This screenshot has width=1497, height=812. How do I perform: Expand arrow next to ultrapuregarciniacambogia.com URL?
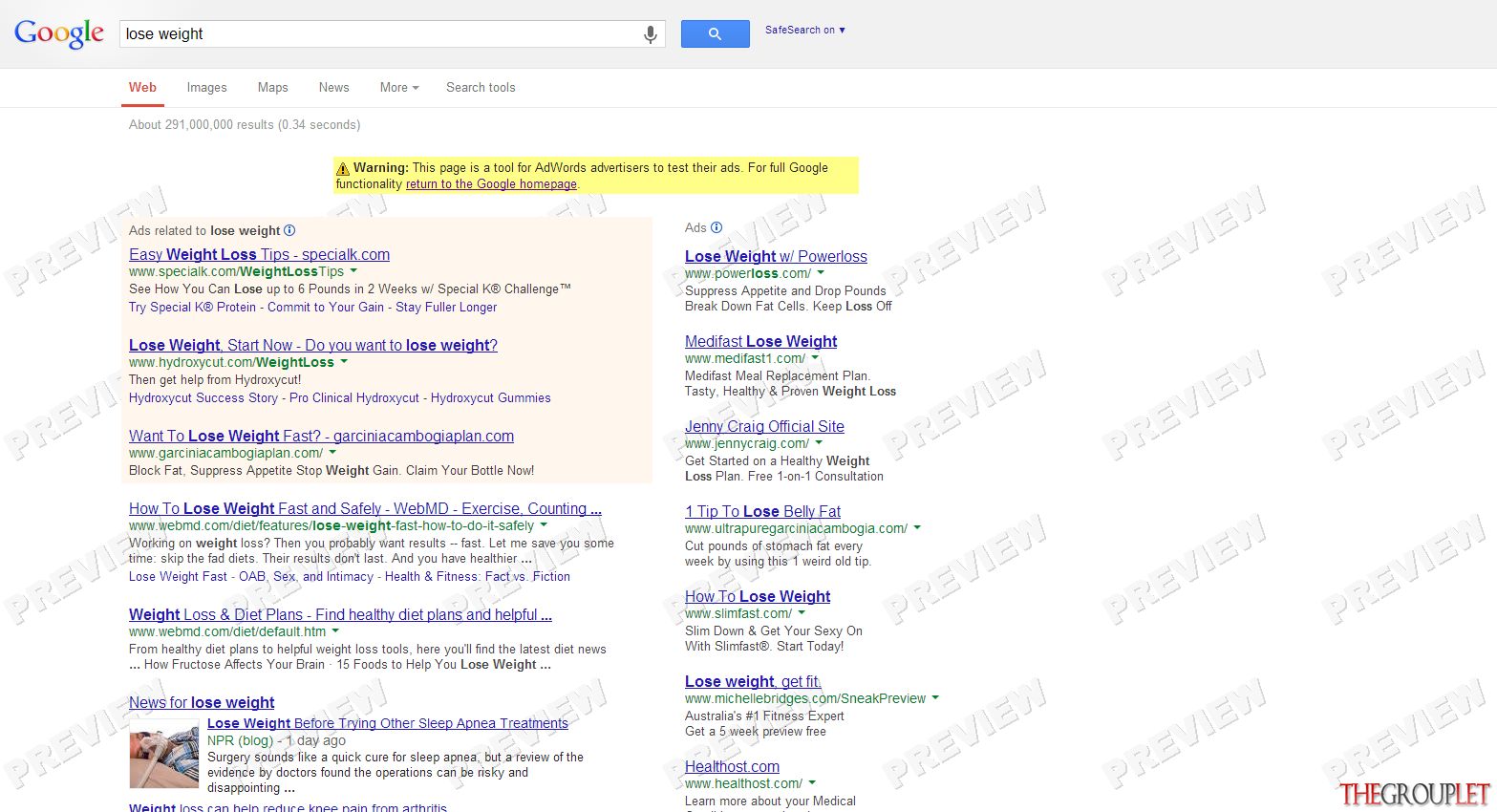917,528
